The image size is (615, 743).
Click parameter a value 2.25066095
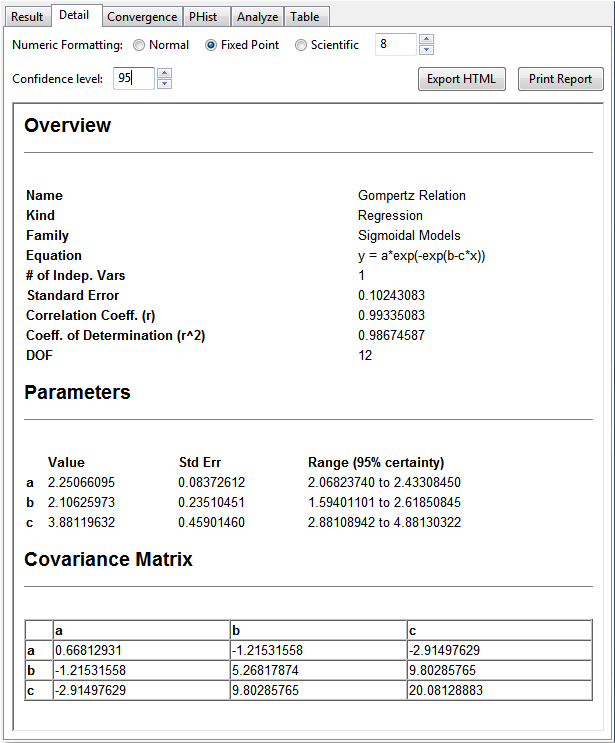coord(81,482)
